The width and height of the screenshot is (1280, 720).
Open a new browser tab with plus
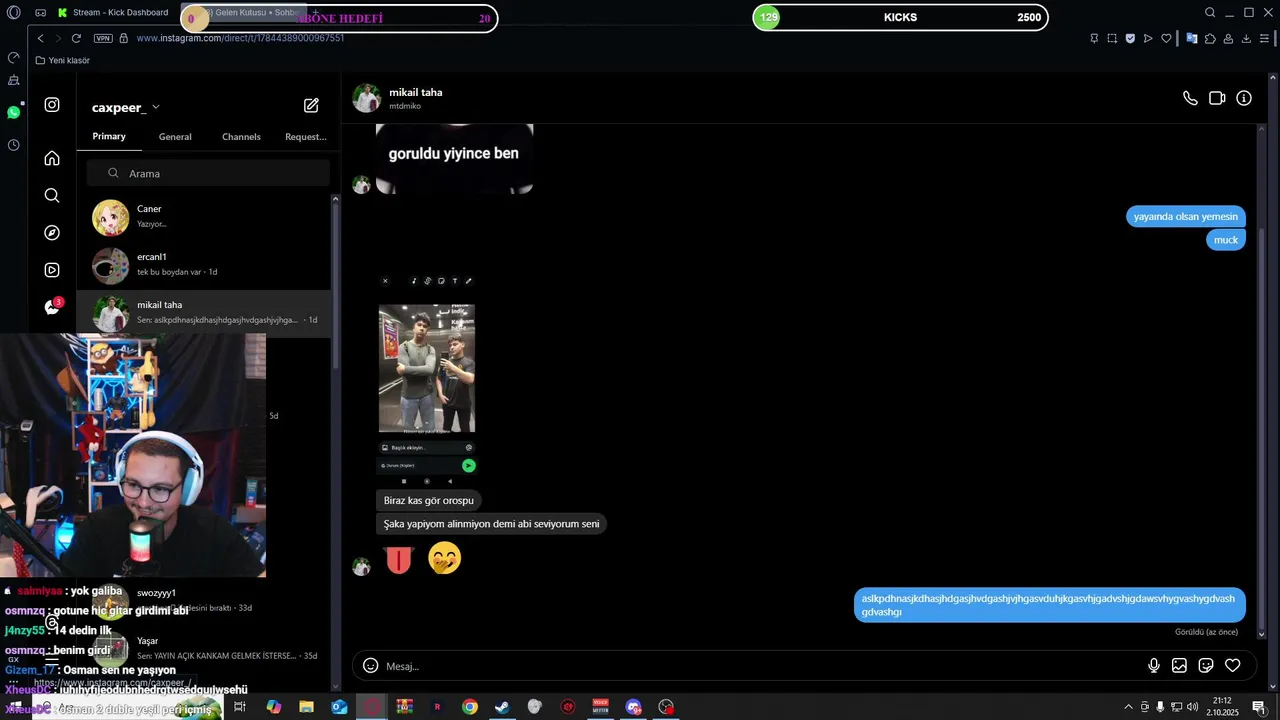pos(315,12)
